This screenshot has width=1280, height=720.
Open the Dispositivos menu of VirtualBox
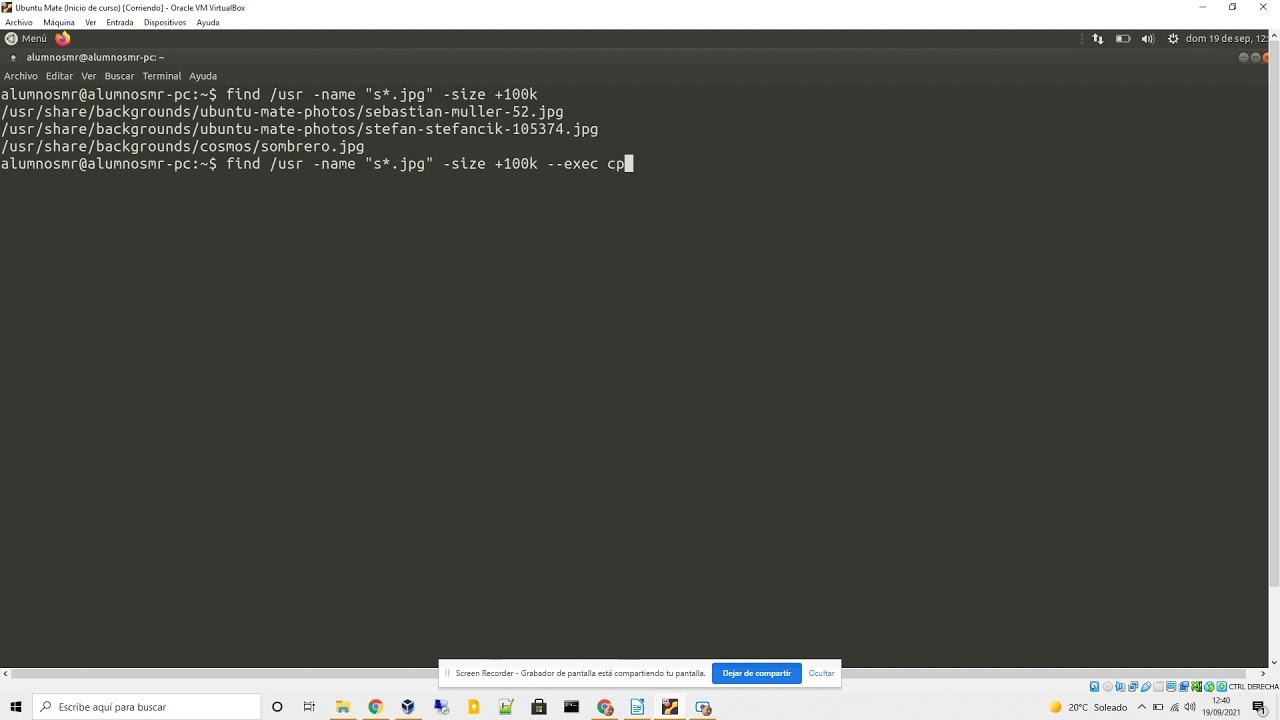coord(164,22)
